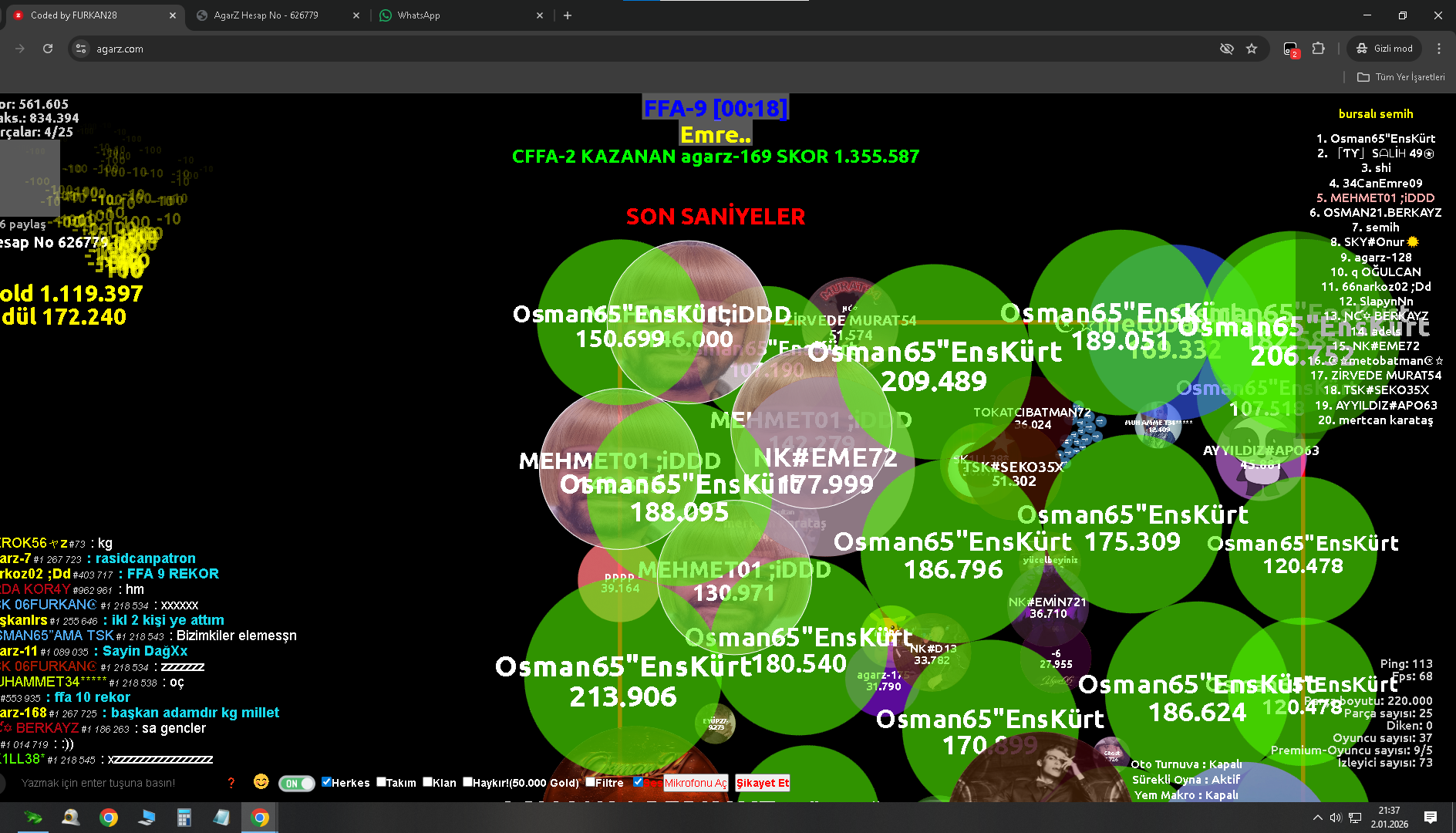Screen dimensions: 1456x833
Task: Click the Ping: 113 stat
Action: click(1407, 664)
